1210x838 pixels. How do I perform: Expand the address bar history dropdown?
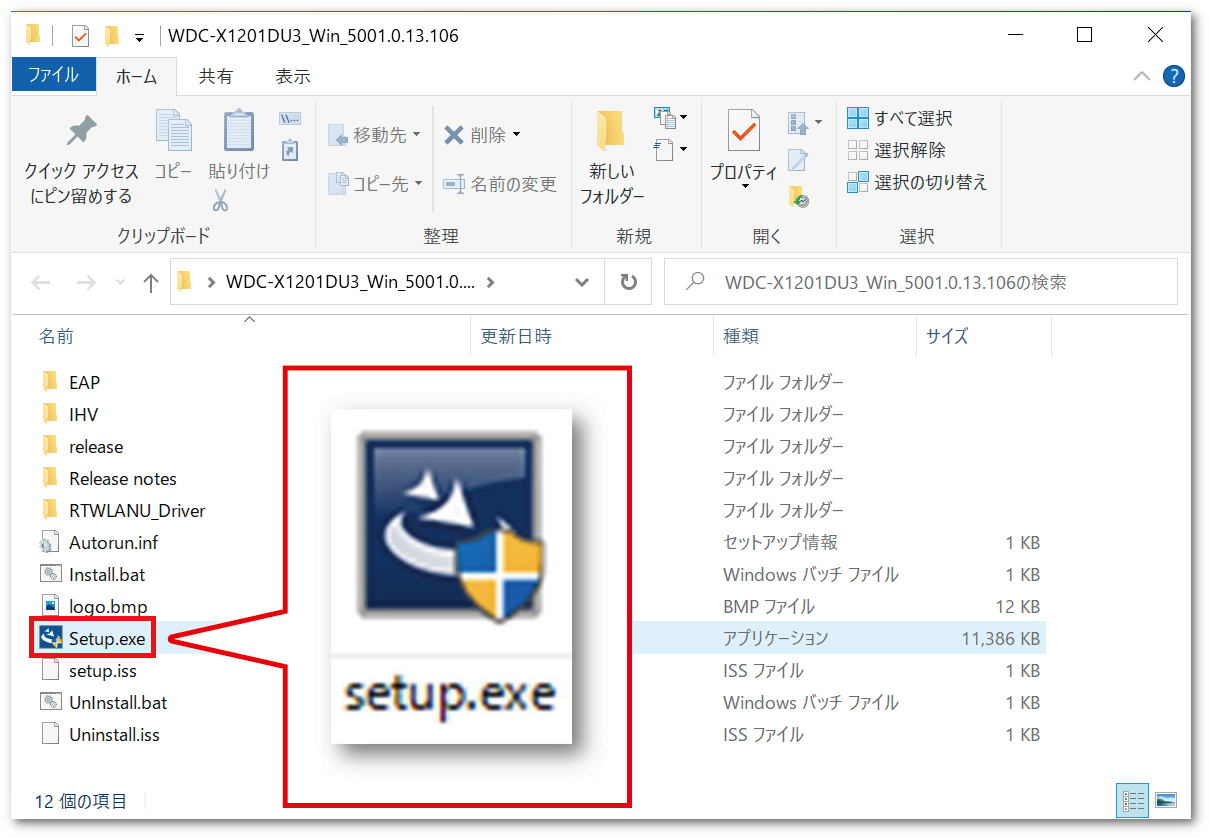(x=582, y=283)
